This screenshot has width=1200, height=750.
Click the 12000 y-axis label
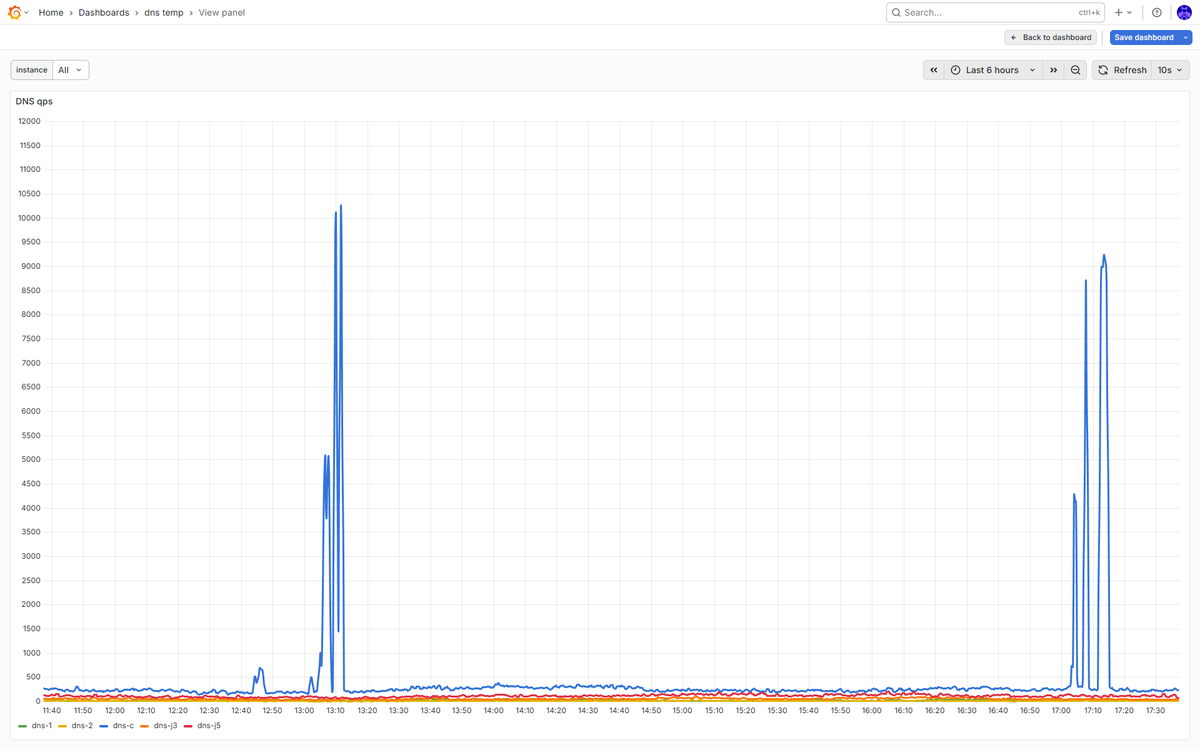pyautogui.click(x=28, y=122)
